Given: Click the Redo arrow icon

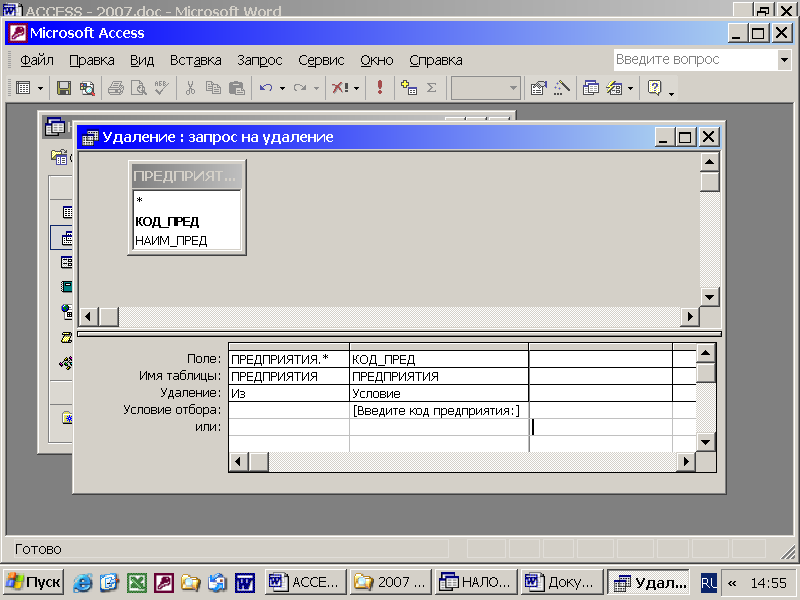Looking at the screenshot, I should 300,88.
